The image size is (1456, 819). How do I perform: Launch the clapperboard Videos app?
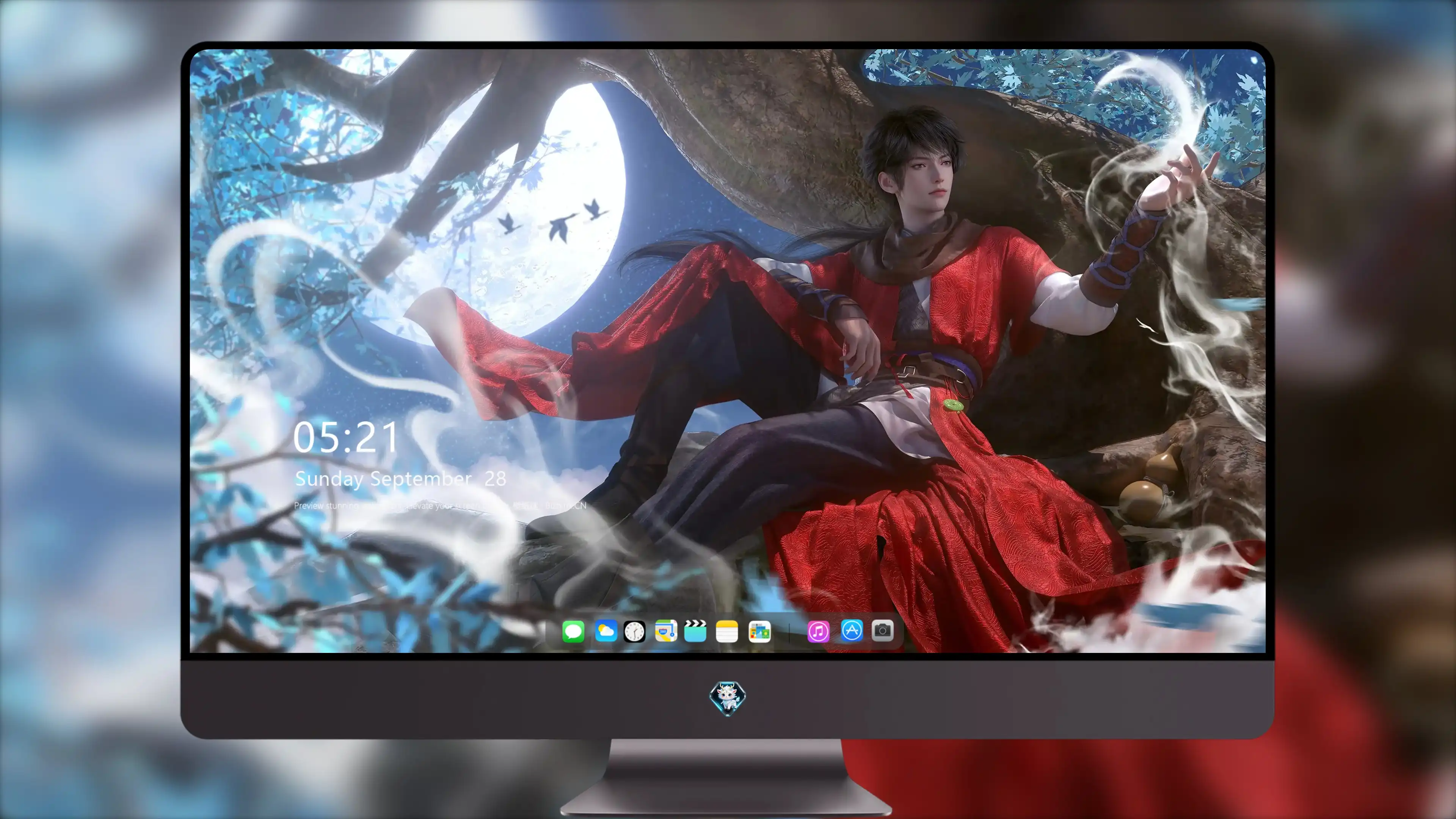[x=695, y=631]
